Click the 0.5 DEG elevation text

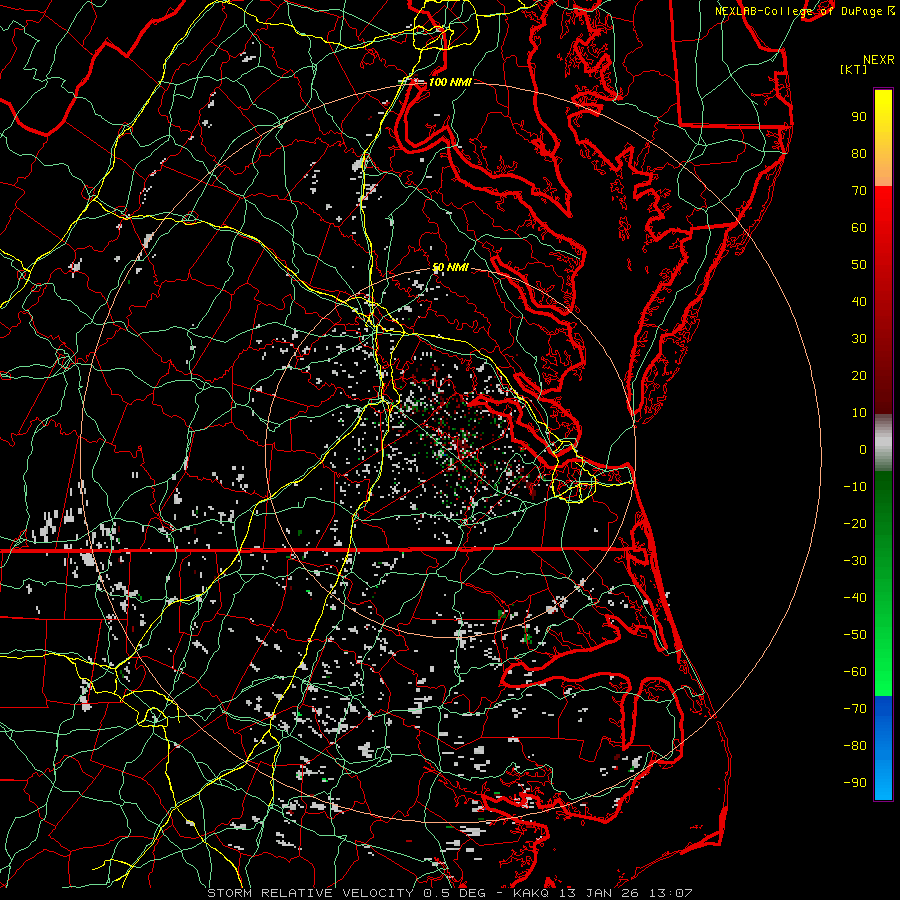point(454,893)
